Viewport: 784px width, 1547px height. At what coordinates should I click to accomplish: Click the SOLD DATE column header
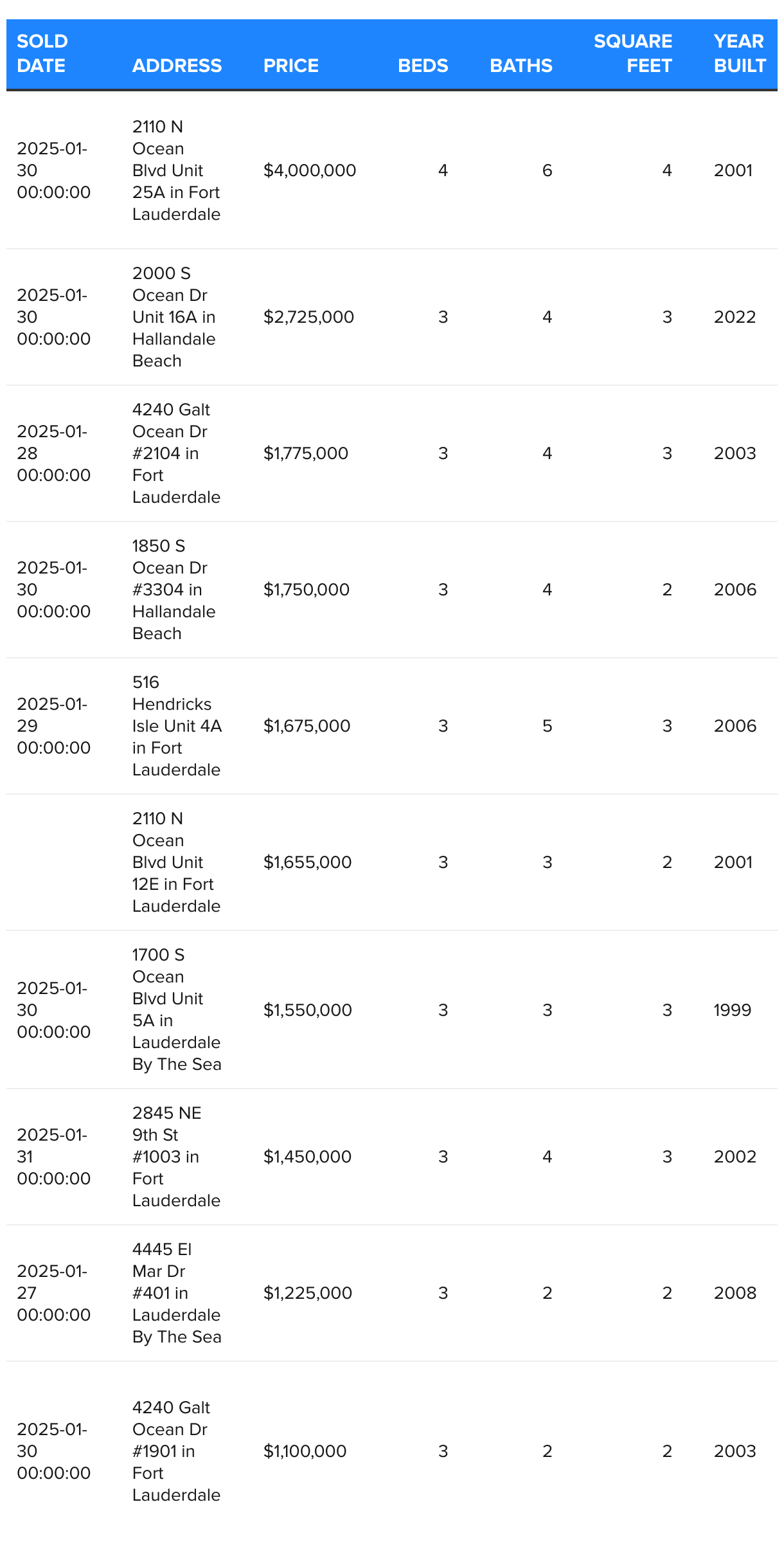tap(42, 53)
